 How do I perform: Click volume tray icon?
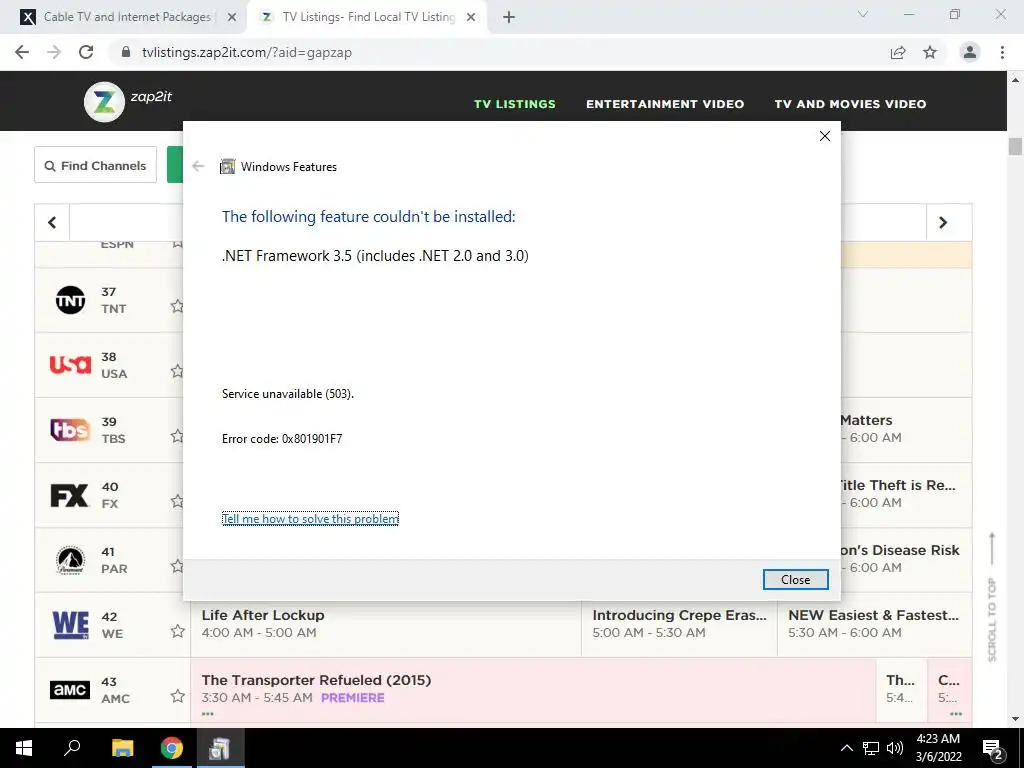coord(895,748)
